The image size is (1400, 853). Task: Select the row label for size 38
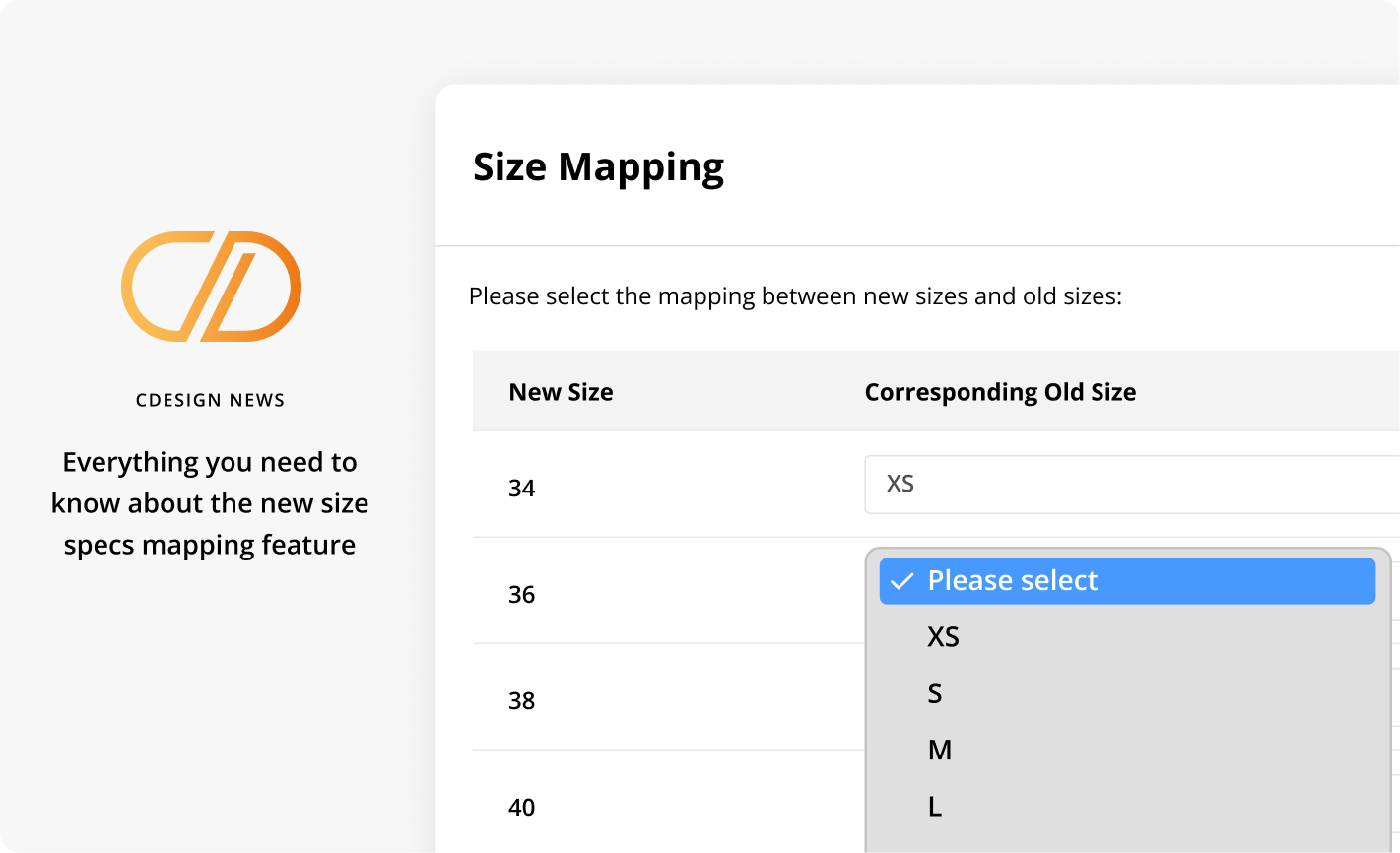(x=522, y=701)
